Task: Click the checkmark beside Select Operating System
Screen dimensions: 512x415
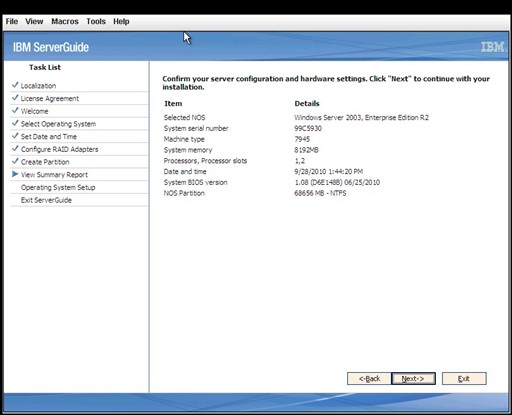Action: (15, 123)
